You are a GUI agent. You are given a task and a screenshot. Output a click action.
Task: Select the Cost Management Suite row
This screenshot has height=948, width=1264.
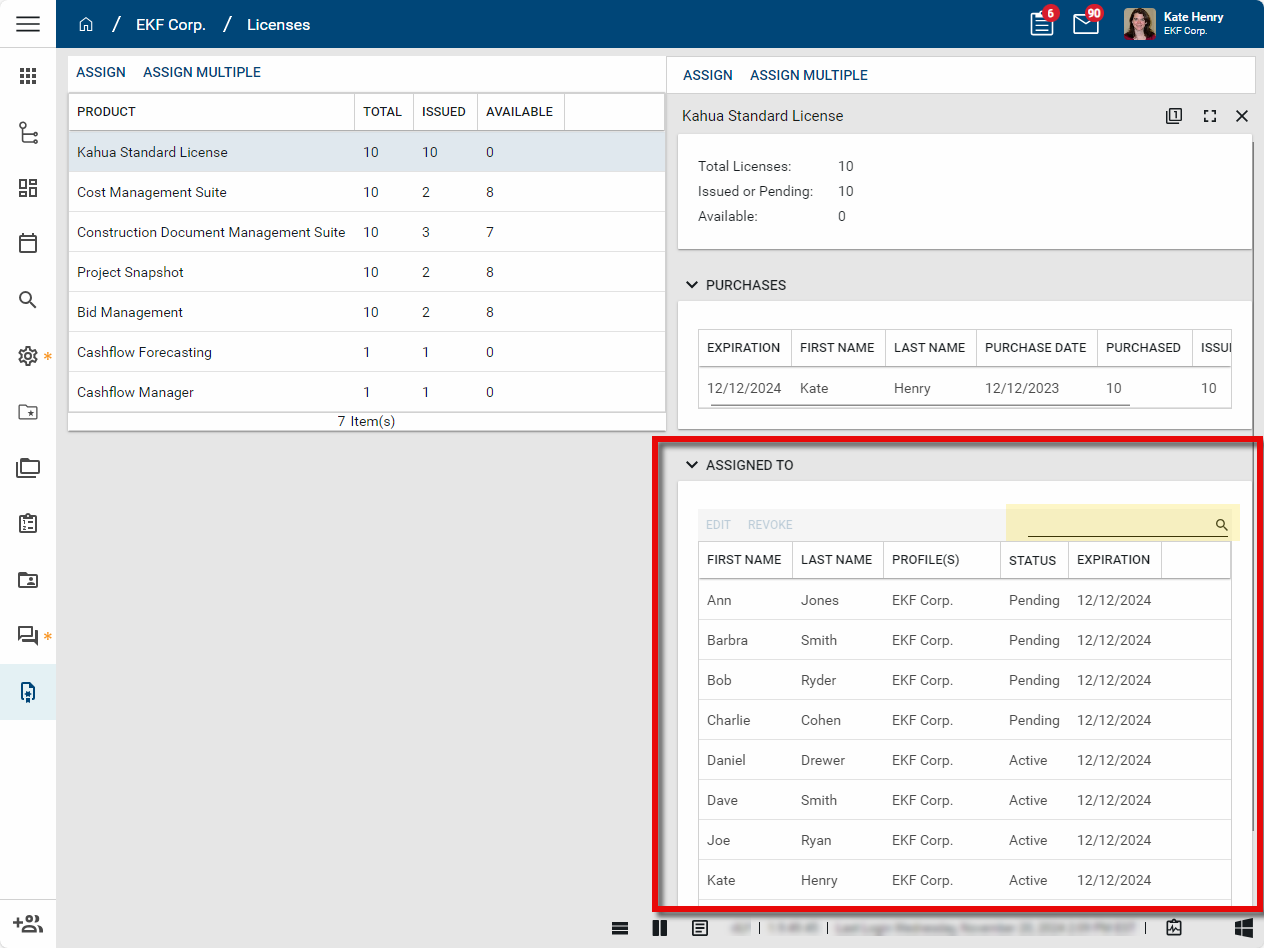tap(152, 192)
